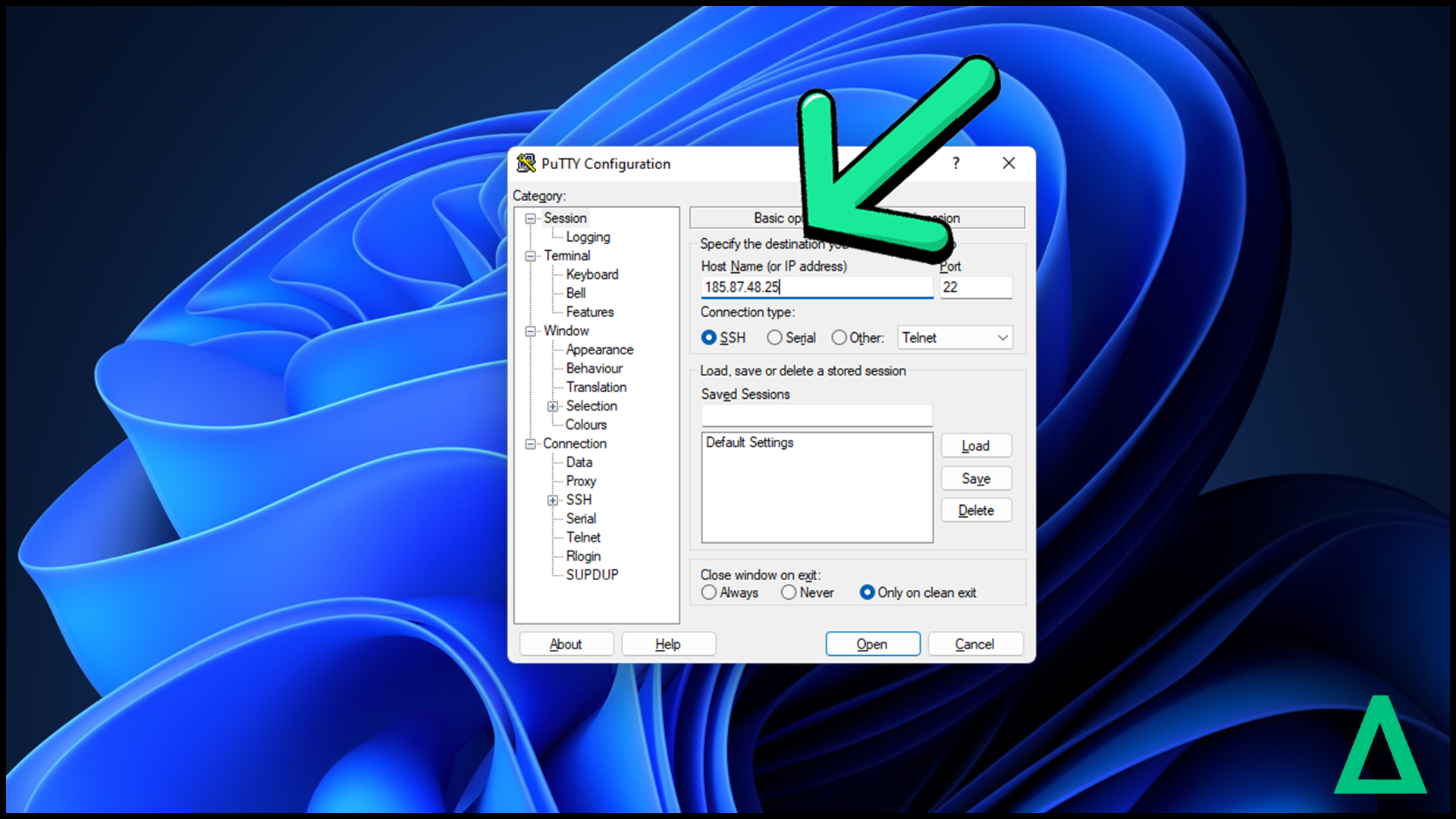Expand the SSH tree node
Image resolution: width=1456 pixels, height=819 pixels.
point(553,500)
